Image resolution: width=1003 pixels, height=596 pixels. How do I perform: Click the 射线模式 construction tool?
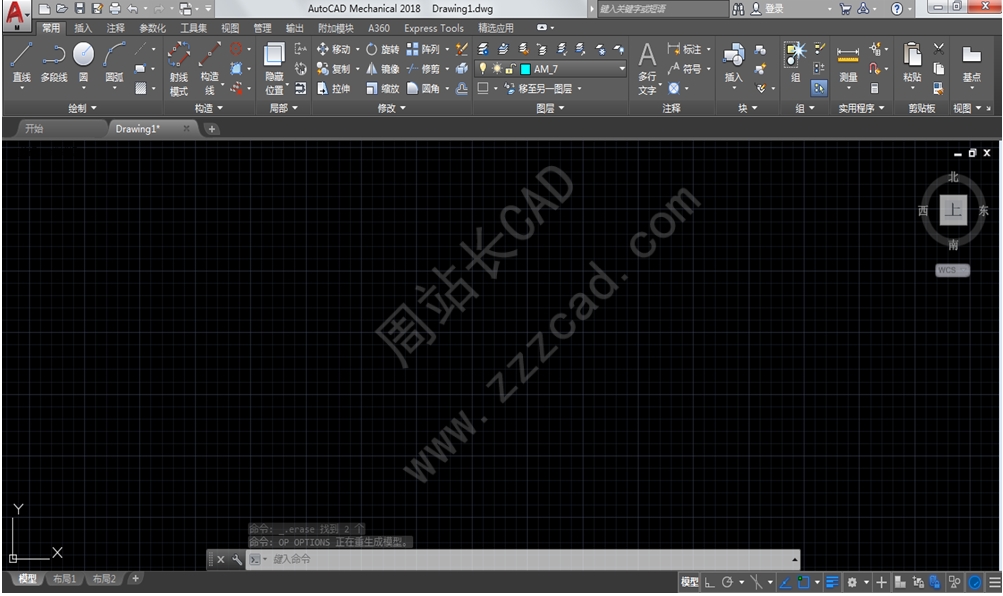point(178,69)
